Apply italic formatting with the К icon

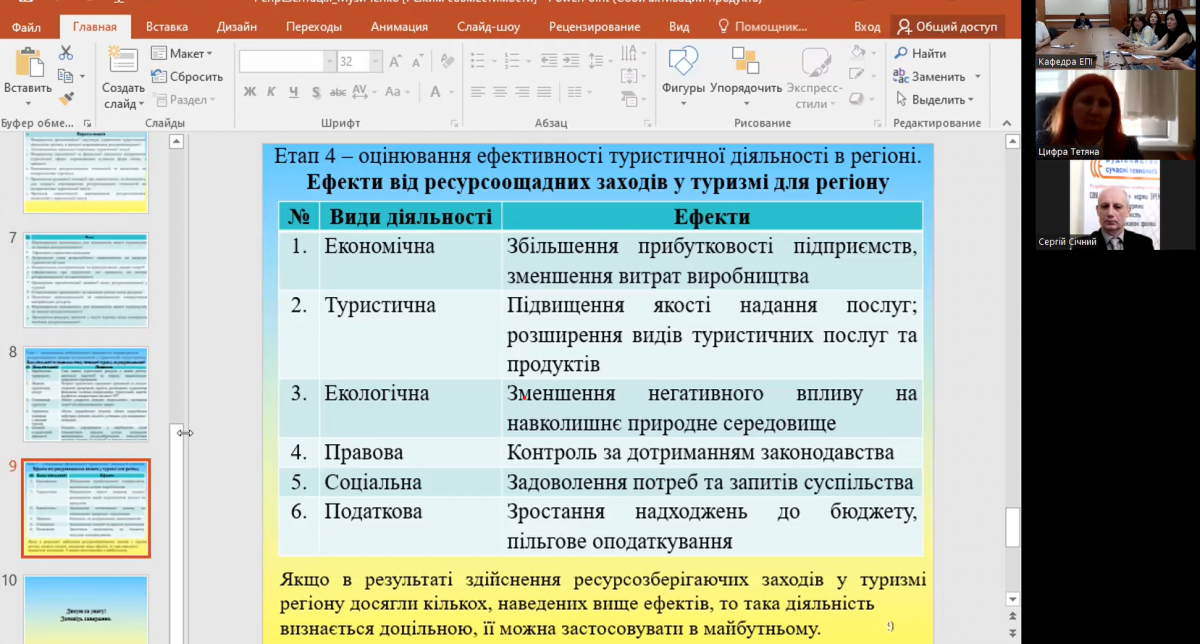[269, 92]
